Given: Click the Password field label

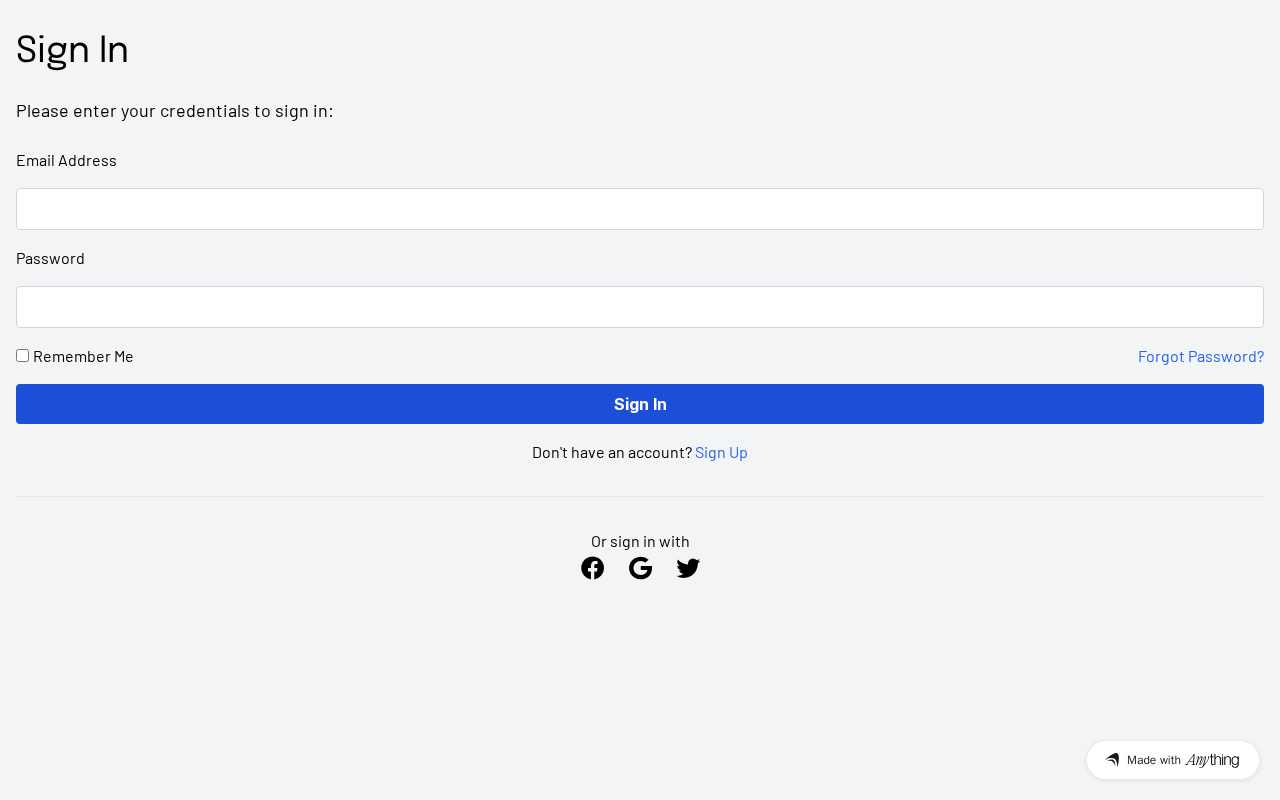Looking at the screenshot, I should click(50, 258).
